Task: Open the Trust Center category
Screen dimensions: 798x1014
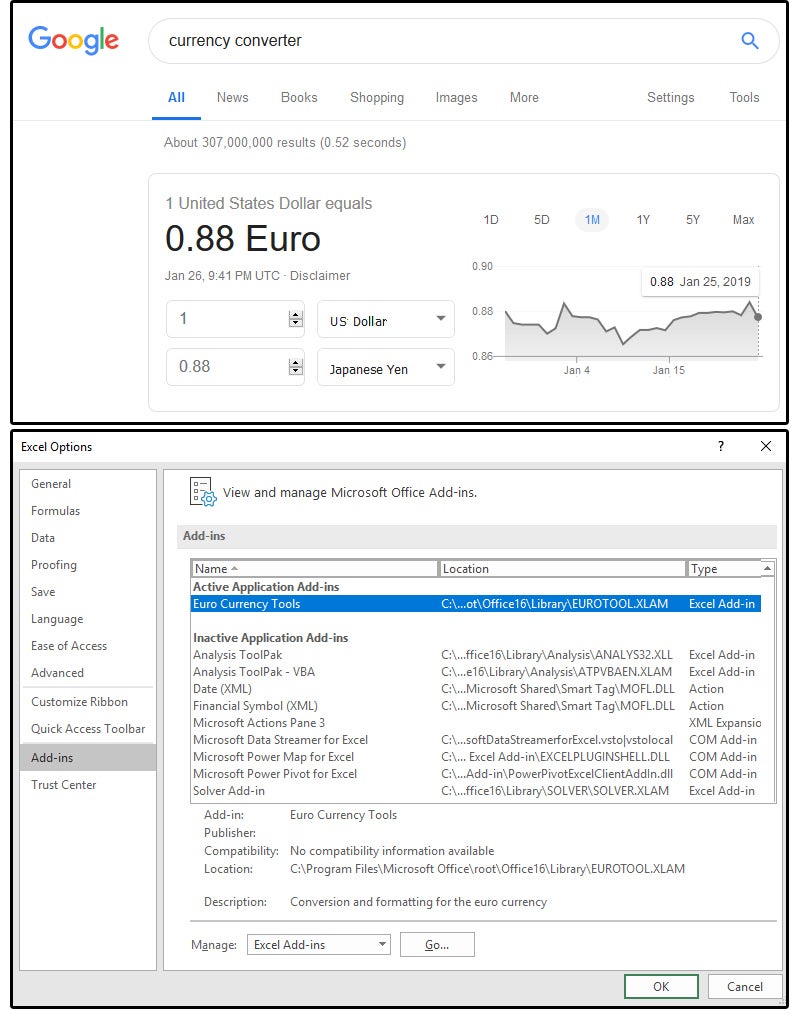Action: [87, 784]
